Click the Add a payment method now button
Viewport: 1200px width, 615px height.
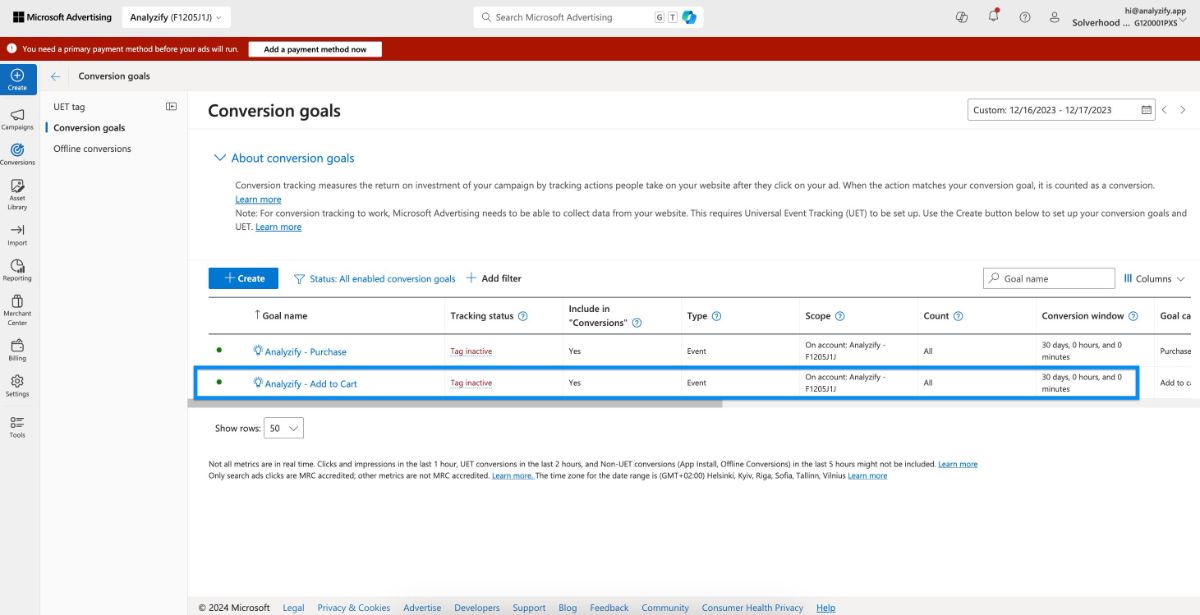315,49
